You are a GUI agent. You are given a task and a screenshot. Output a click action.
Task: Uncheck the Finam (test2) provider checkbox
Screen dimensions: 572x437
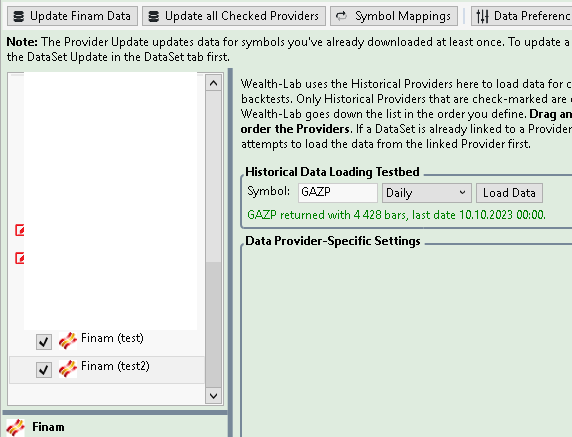click(x=44, y=370)
